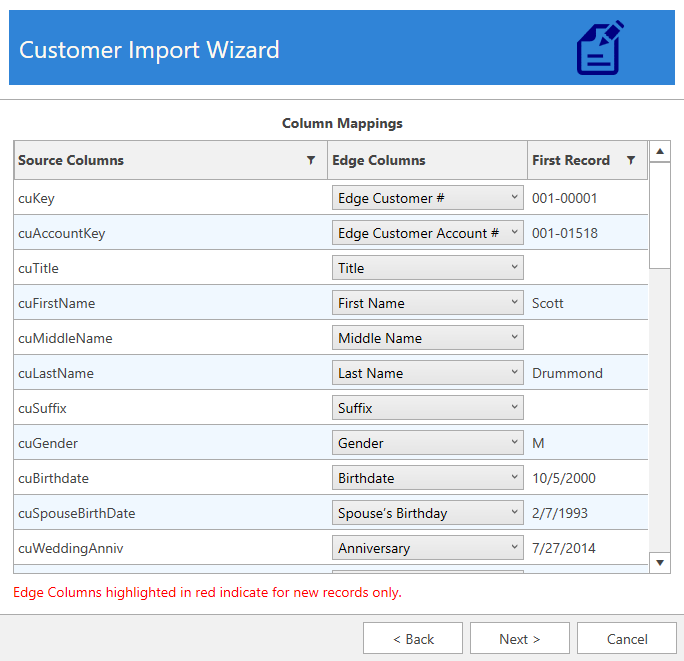Go back to previous wizard step

(x=412, y=639)
